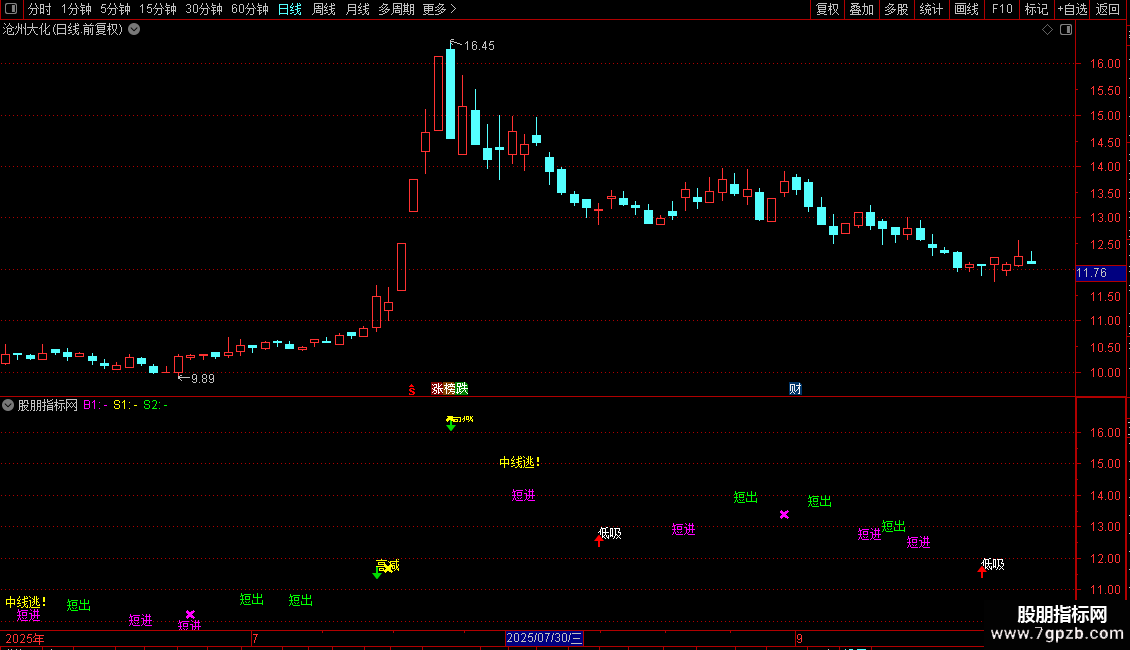
Task: Click the 返回 back button
Action: pyautogui.click(x=1108, y=9)
